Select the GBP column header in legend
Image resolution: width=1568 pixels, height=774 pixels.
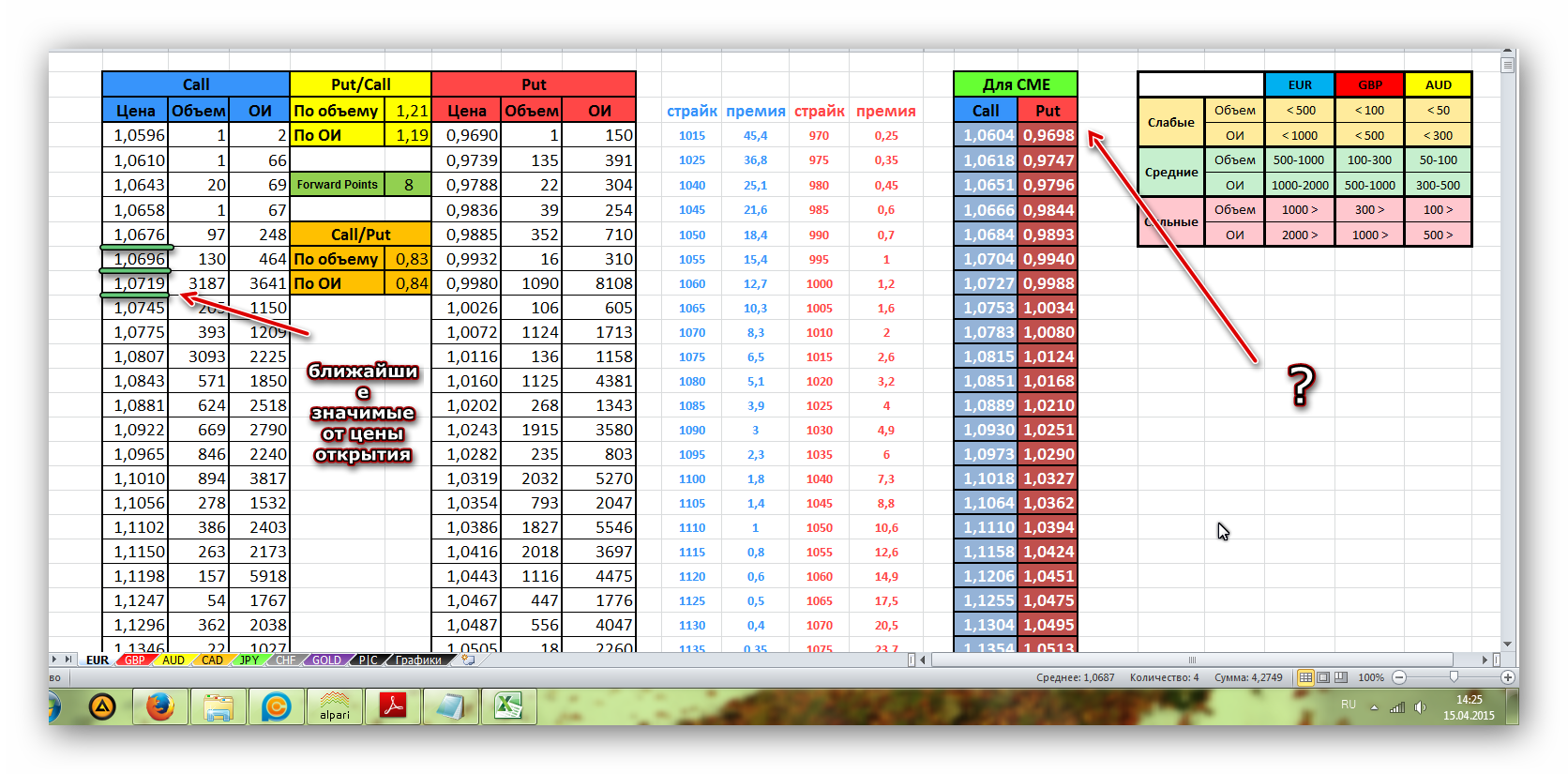click(1370, 84)
